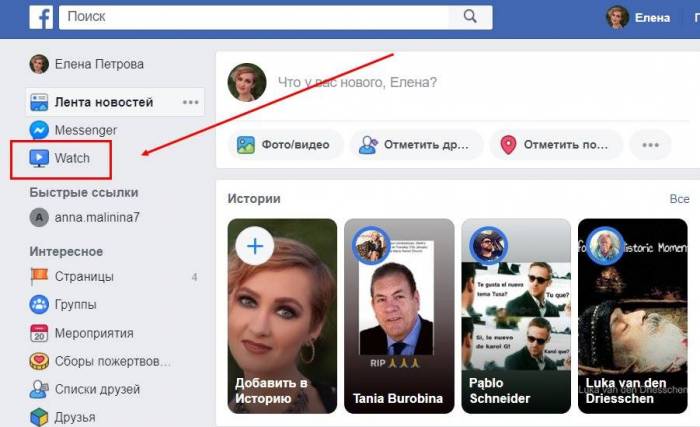This screenshot has width=700, height=427.
Task: Click the tag friends (Отметить др...) button
Action: (x=414, y=145)
